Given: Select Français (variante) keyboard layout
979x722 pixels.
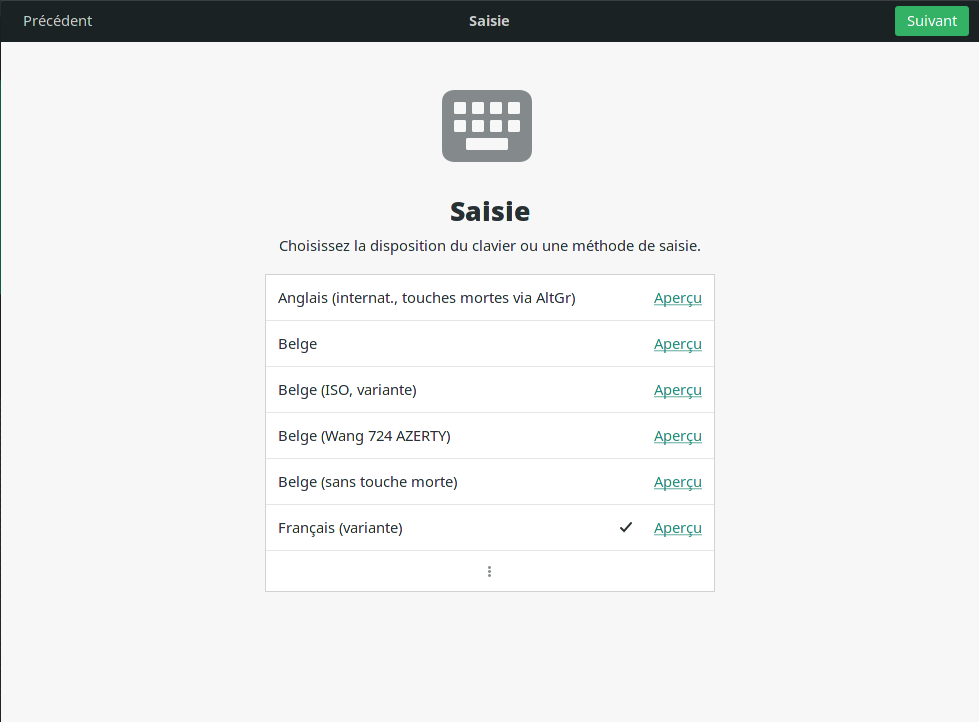Looking at the screenshot, I should [x=340, y=528].
